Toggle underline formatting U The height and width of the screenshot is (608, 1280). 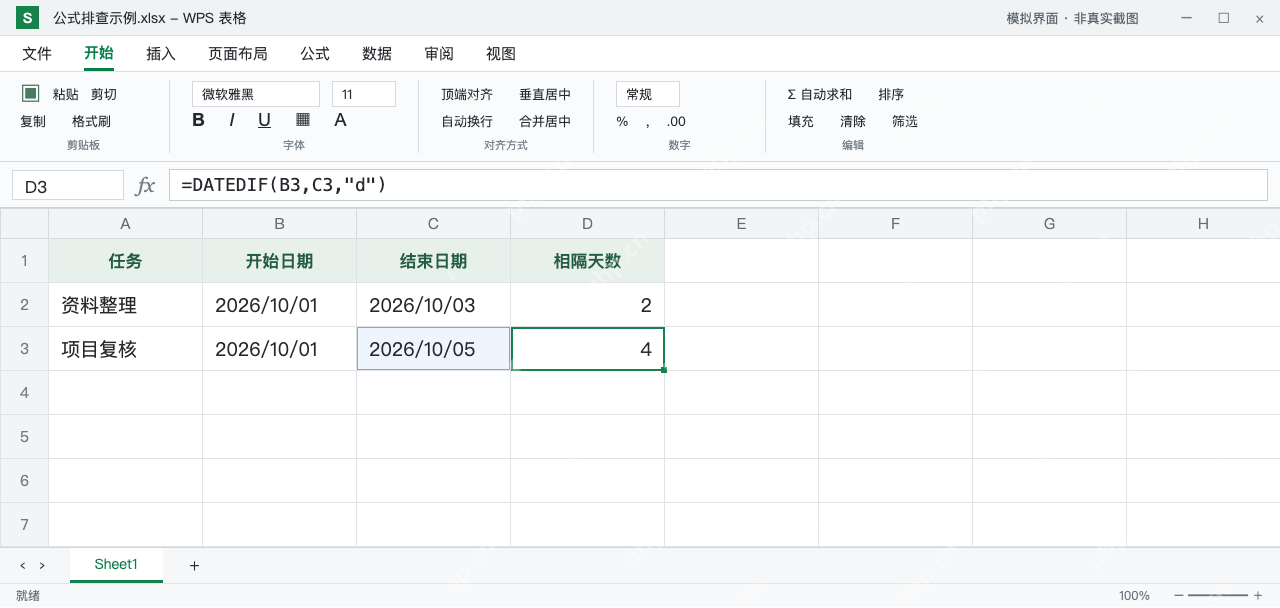tap(264, 120)
